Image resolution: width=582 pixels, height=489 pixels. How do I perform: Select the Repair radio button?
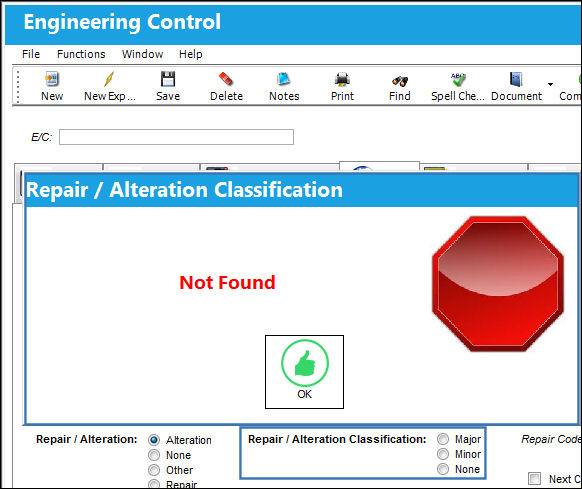pyautogui.click(x=154, y=484)
